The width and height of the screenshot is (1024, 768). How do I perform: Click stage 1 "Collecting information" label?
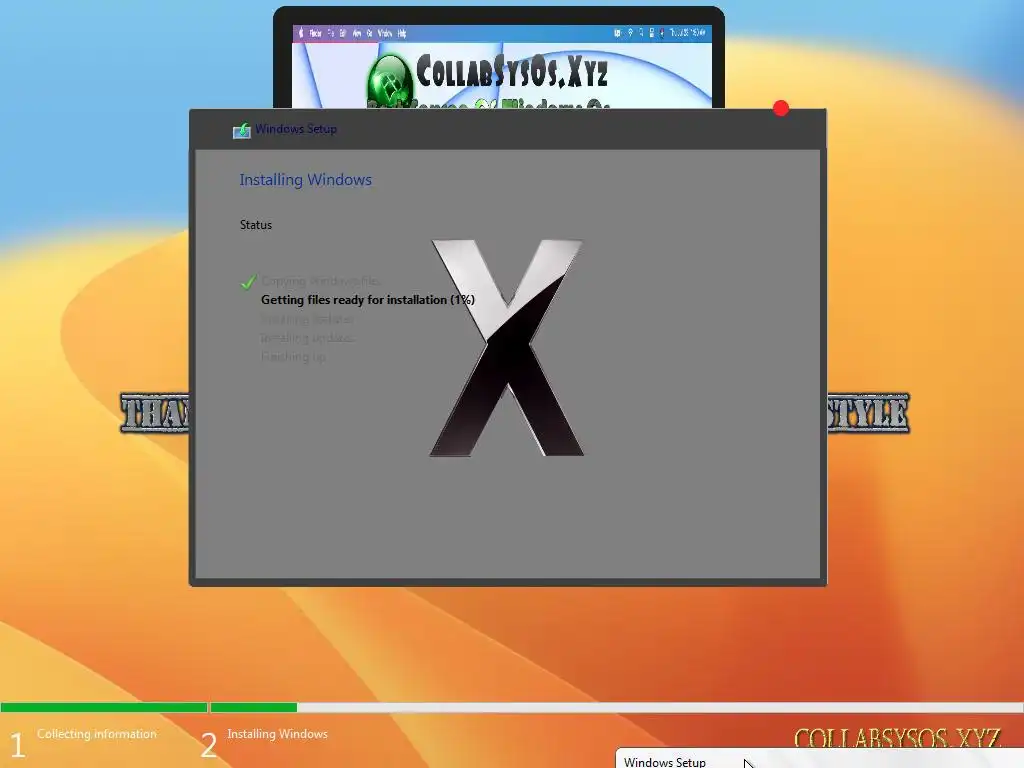point(97,734)
